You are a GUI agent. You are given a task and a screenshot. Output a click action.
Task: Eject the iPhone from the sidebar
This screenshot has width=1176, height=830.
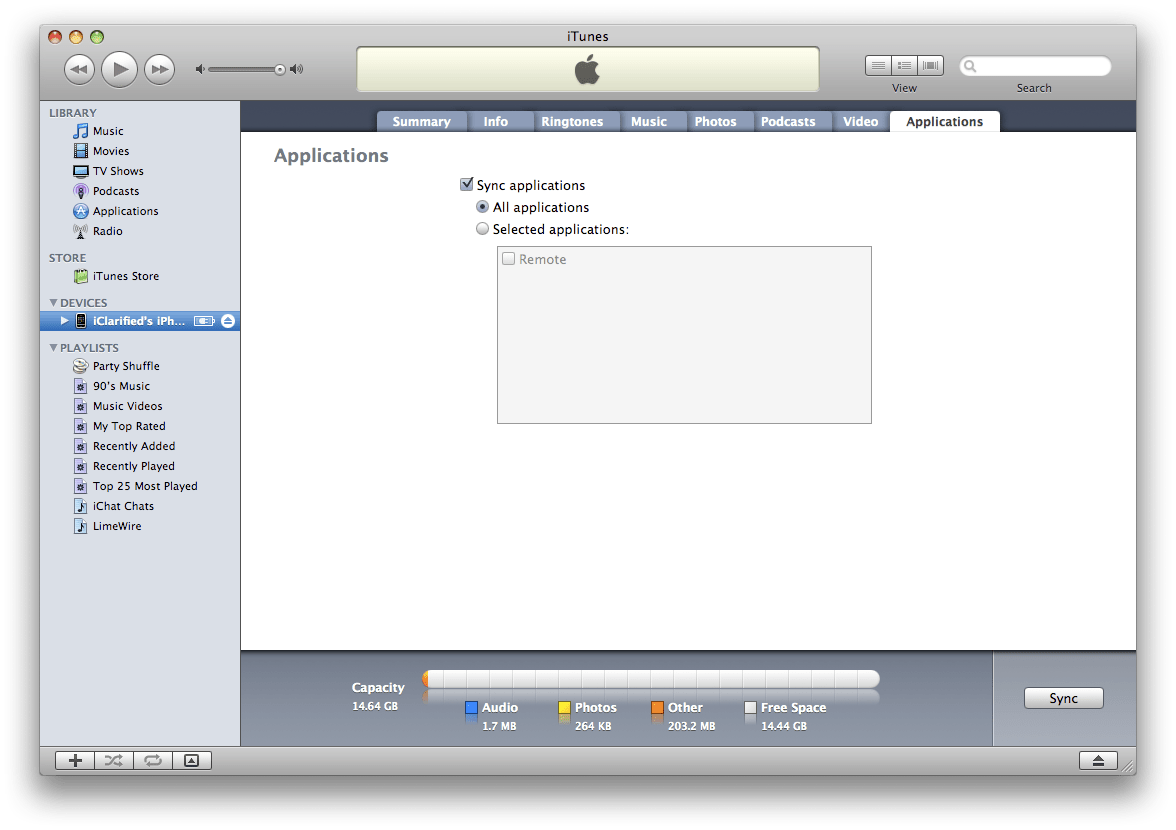pyautogui.click(x=228, y=321)
